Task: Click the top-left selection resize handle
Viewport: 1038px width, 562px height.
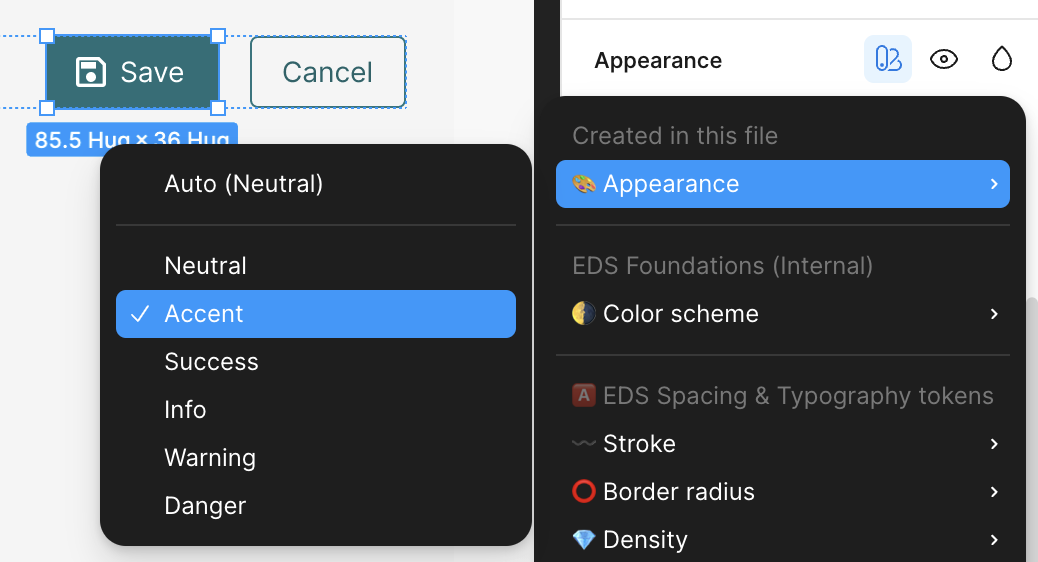Action: point(47,36)
